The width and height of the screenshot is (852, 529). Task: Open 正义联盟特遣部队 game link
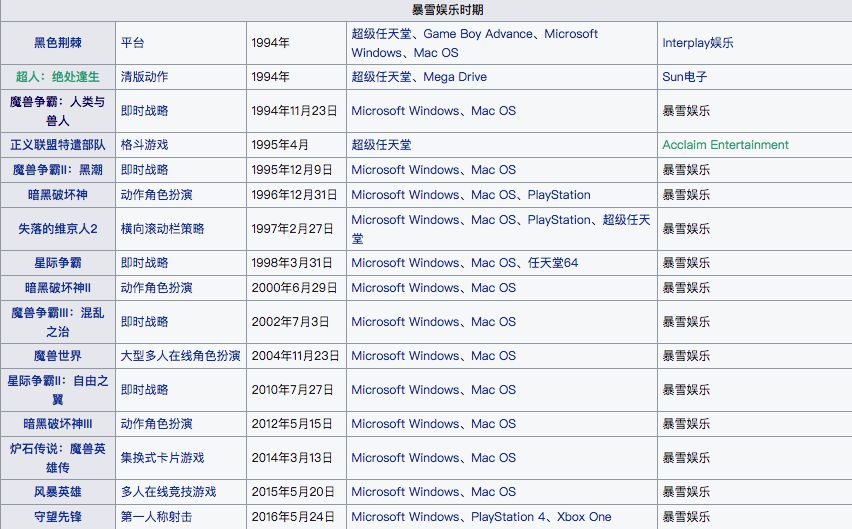pyautogui.click(x=58, y=145)
